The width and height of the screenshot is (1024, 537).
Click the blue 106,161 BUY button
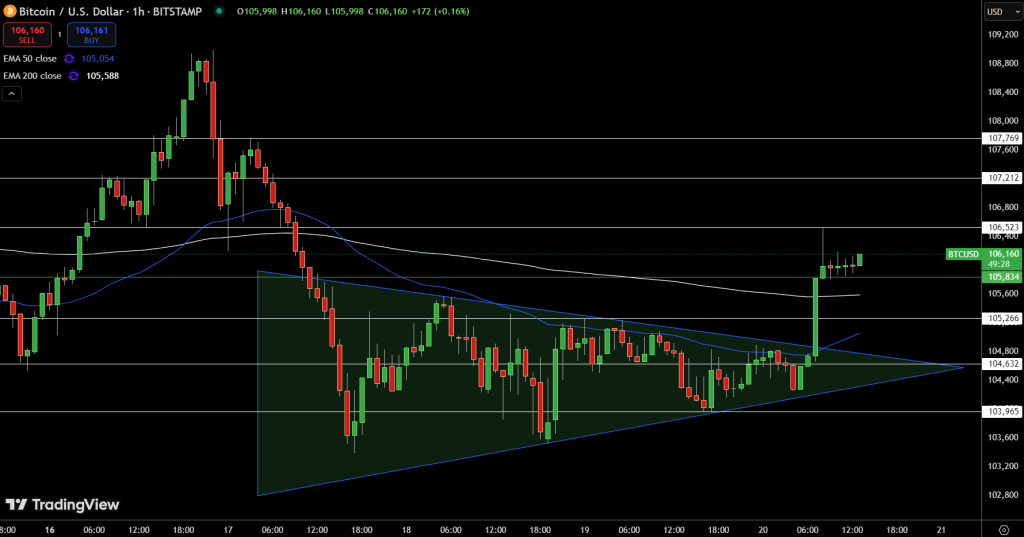[91, 35]
